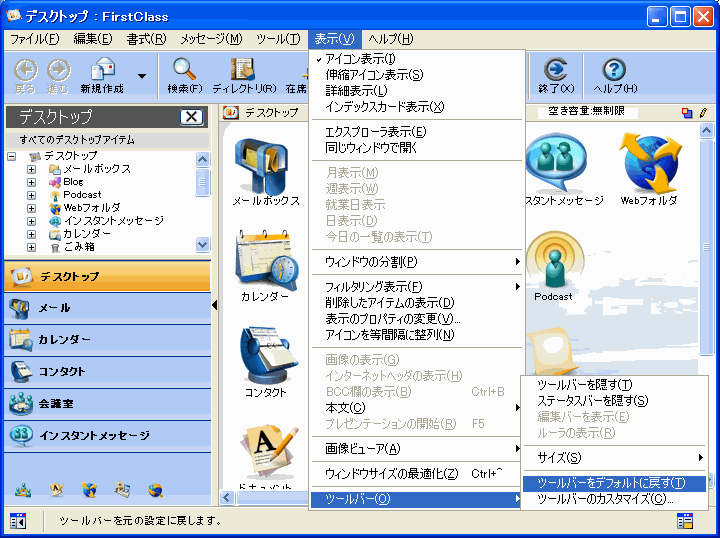Image resolution: width=720 pixels, height=538 pixels.
Task: Open the Podcast desktop icon
Action: (x=553, y=267)
